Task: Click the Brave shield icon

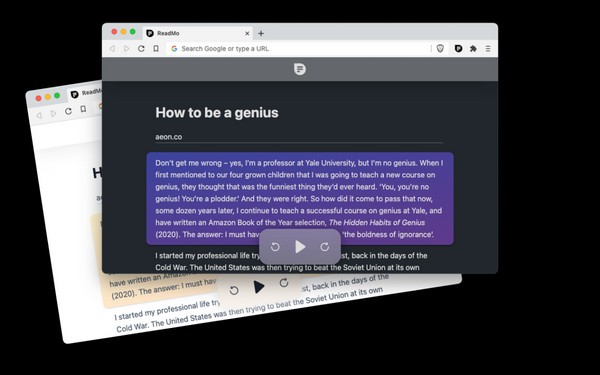Action: click(x=440, y=49)
